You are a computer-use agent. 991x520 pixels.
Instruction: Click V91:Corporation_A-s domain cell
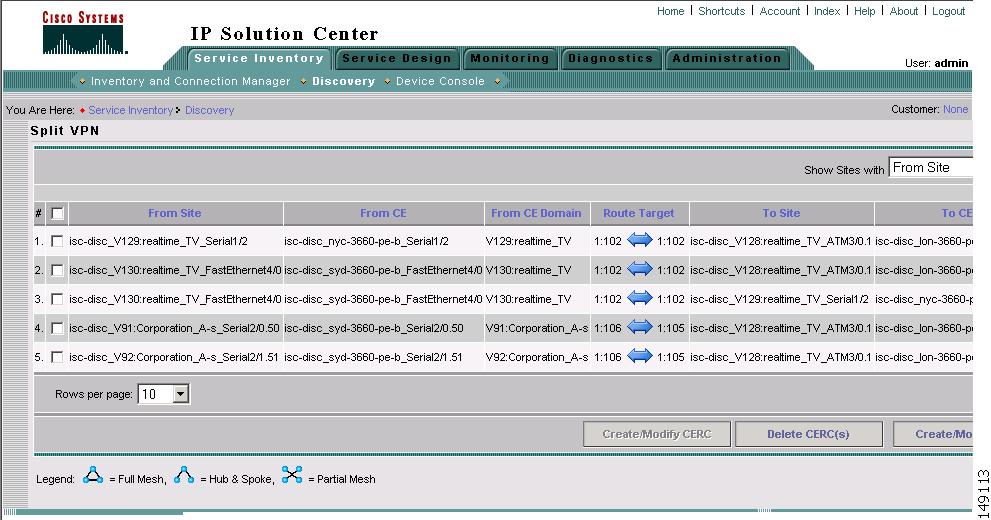537,329
